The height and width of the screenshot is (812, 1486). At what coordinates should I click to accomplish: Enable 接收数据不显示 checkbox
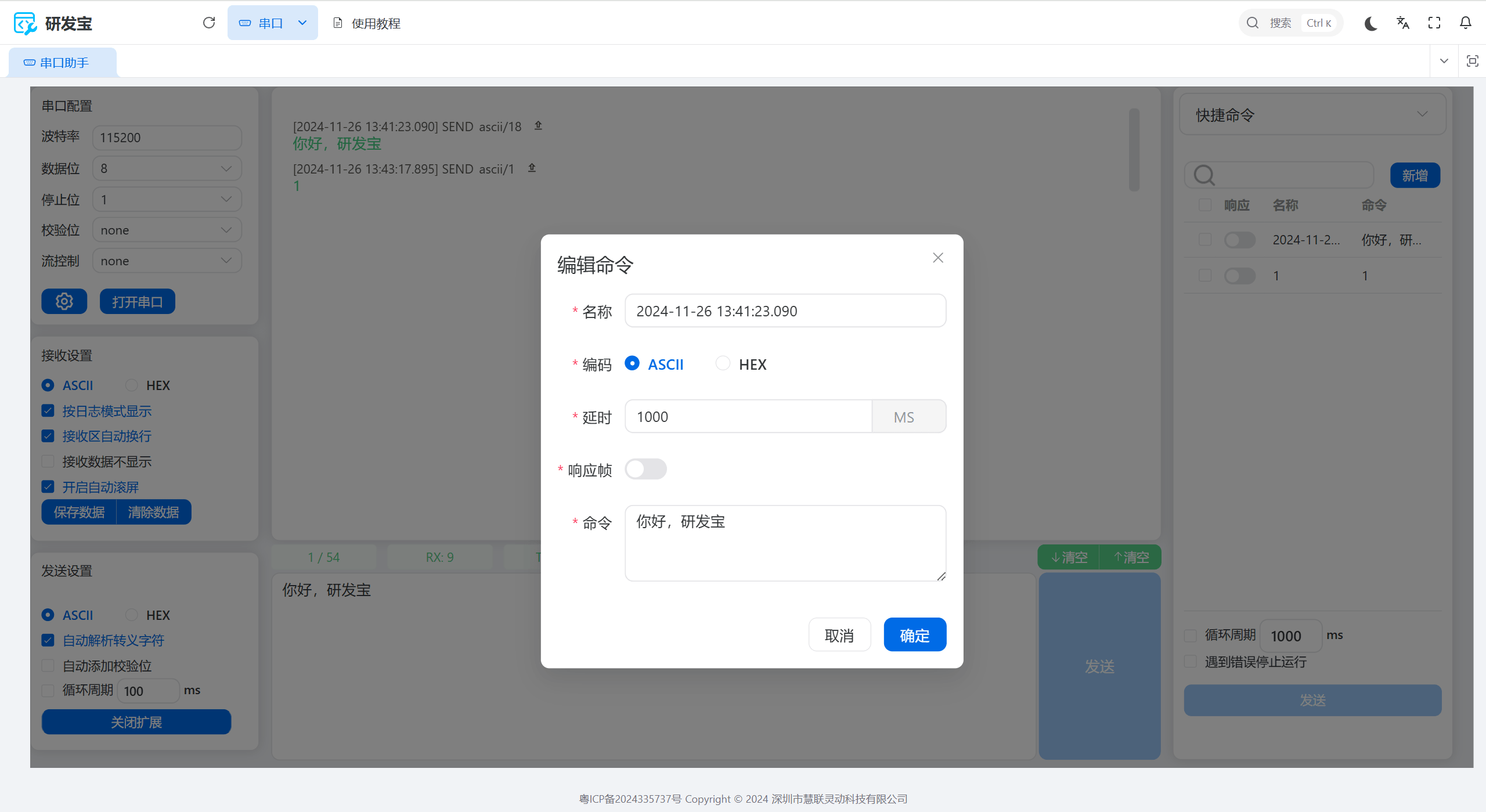(x=48, y=461)
